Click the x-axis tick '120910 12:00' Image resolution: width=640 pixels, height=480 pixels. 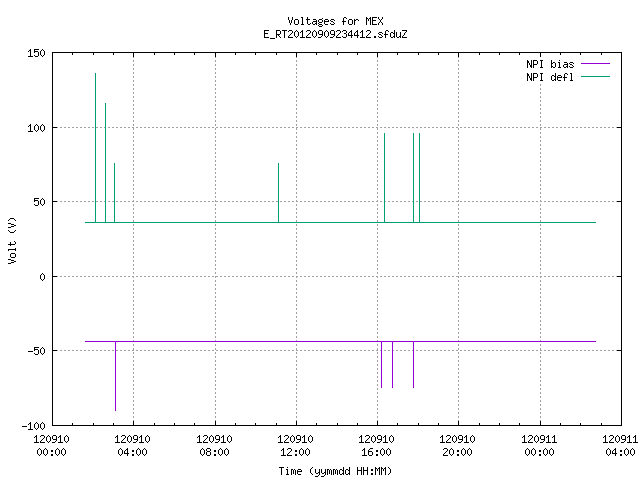click(x=295, y=446)
